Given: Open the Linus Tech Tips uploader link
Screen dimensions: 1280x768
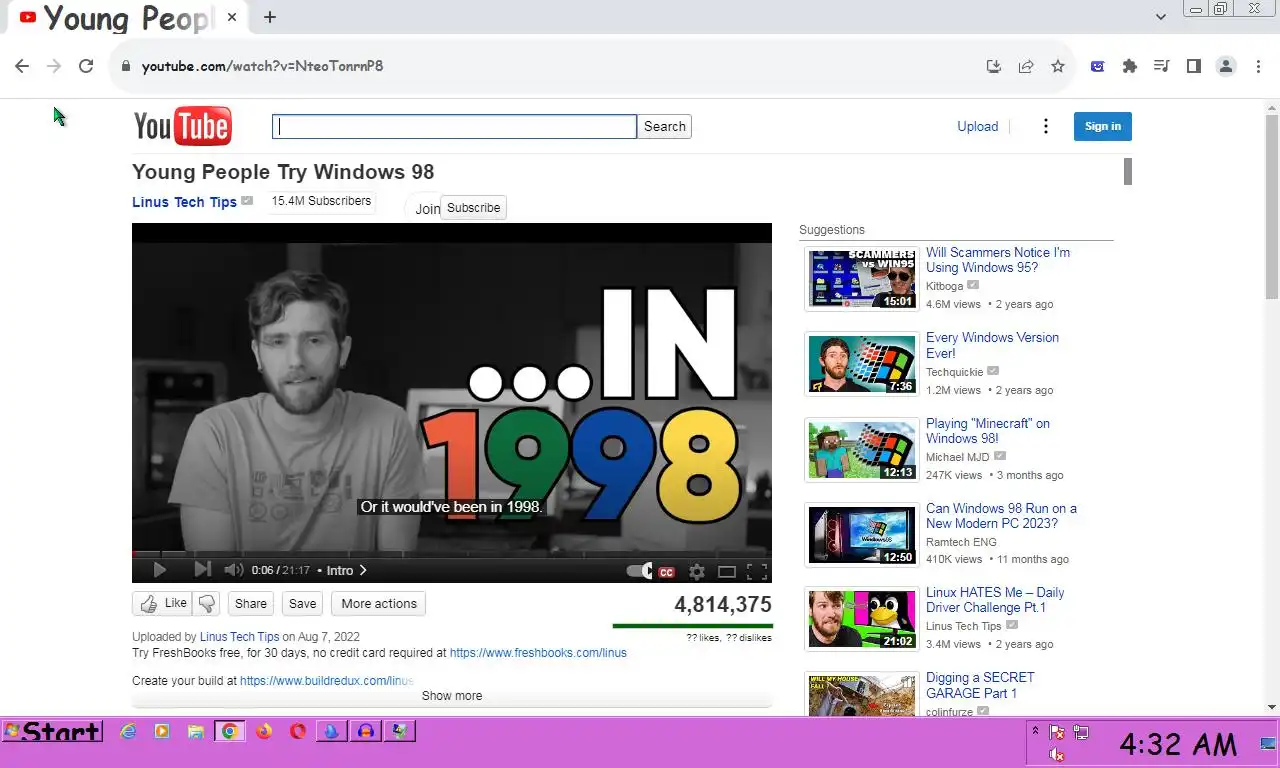Looking at the screenshot, I should pyautogui.click(x=239, y=636).
